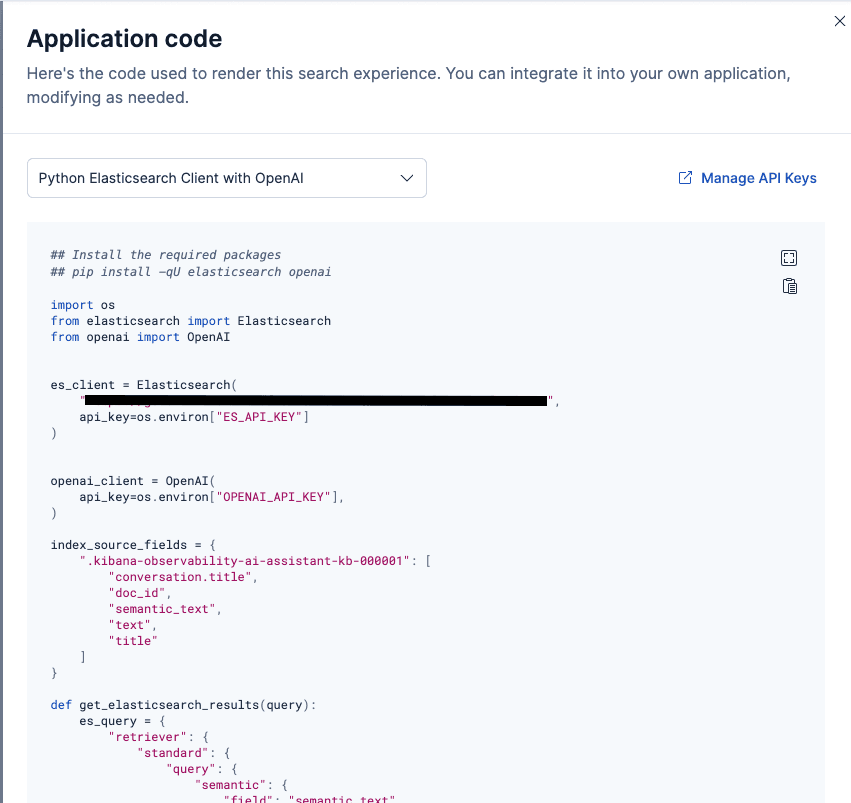Copy the code using the clipboard icon
This screenshot has width=851, height=803.
[x=789, y=286]
